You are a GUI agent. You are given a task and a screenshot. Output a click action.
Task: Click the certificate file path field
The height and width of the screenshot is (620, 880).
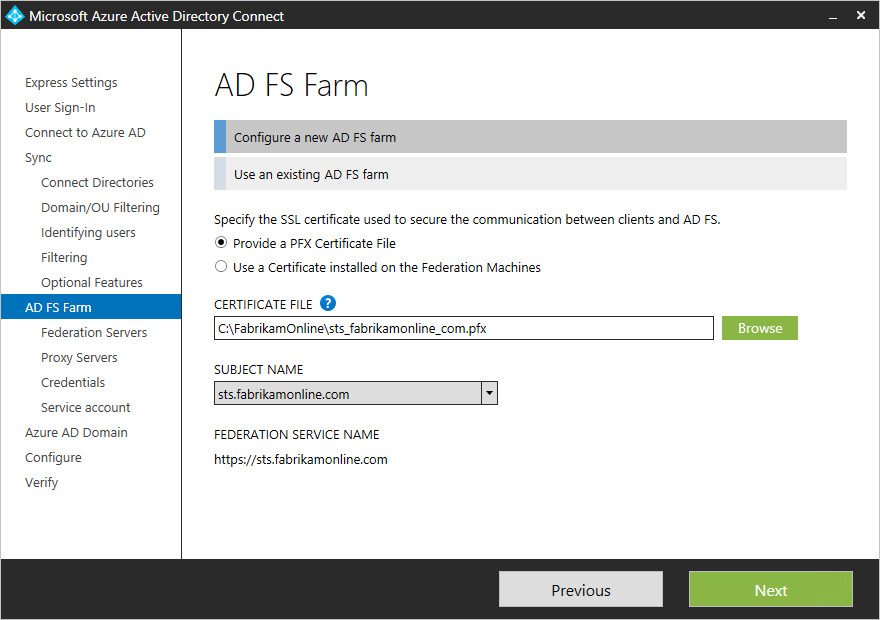[463, 328]
